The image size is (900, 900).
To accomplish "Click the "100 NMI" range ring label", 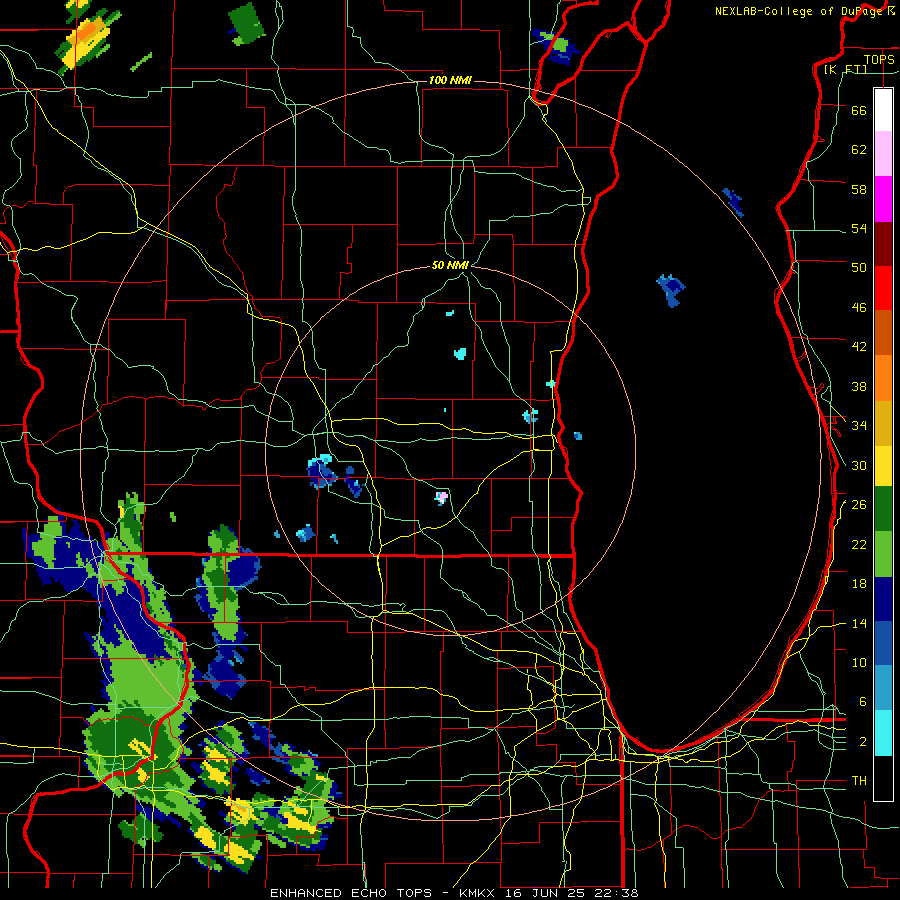I will [x=450, y=80].
